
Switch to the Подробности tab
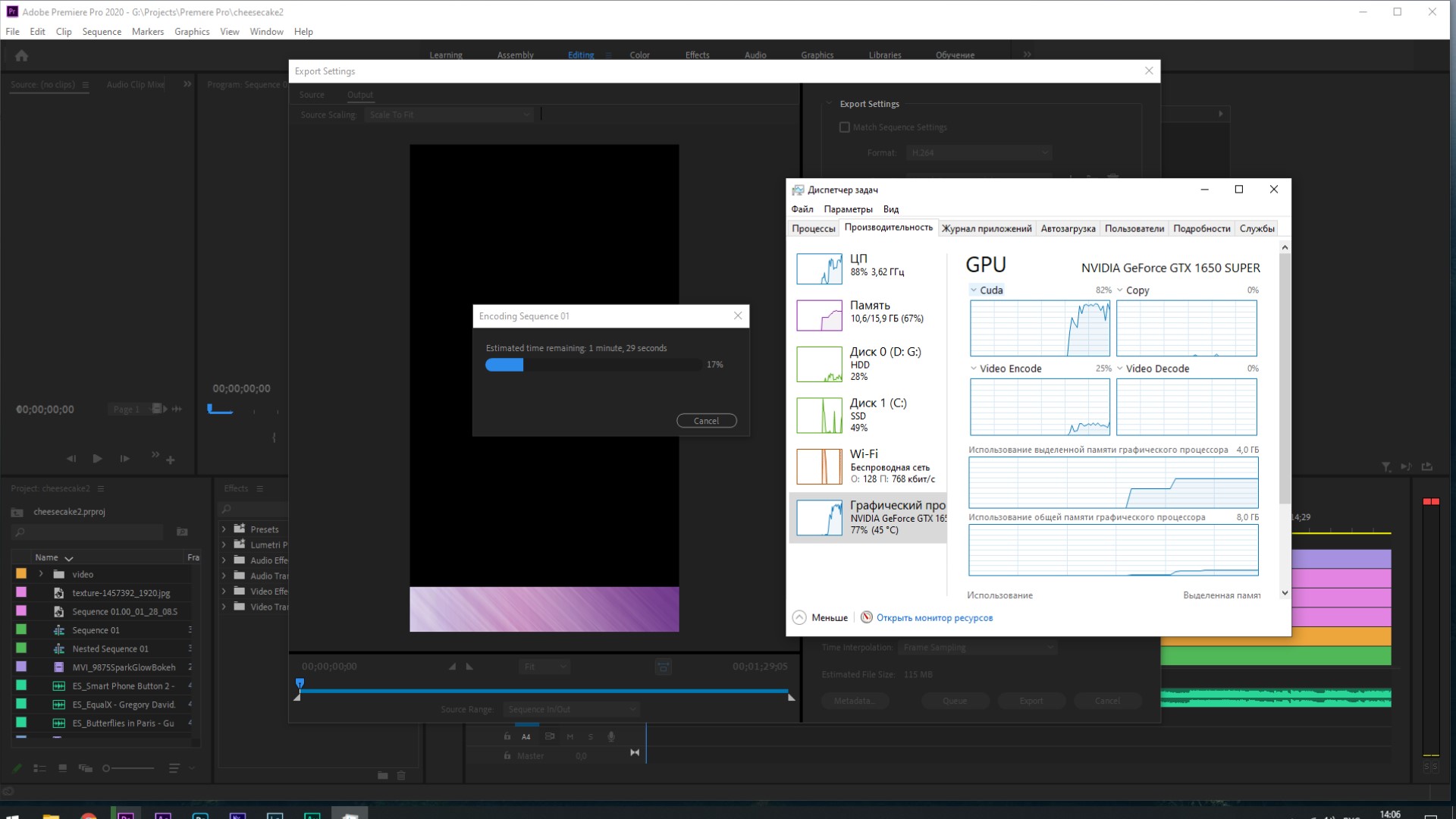tap(1201, 228)
